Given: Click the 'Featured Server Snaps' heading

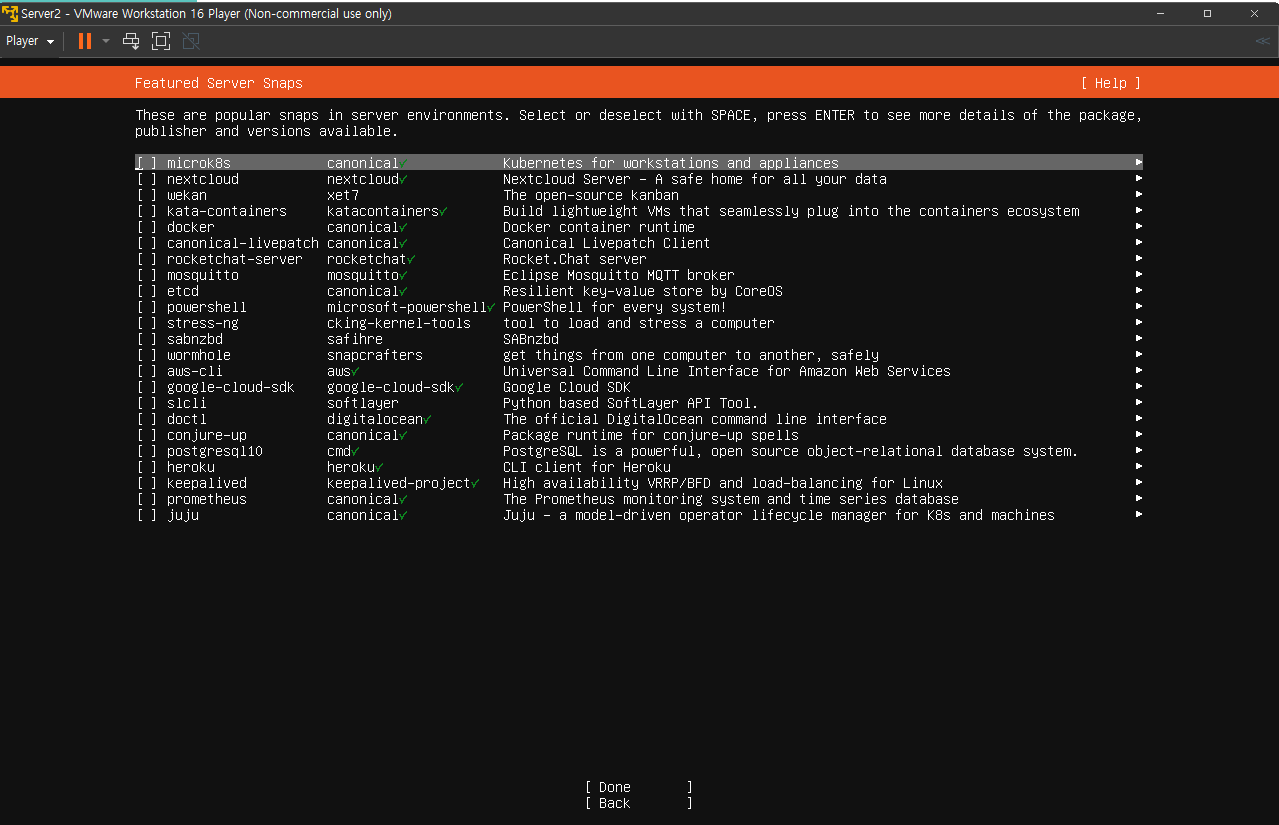Looking at the screenshot, I should 219,83.
